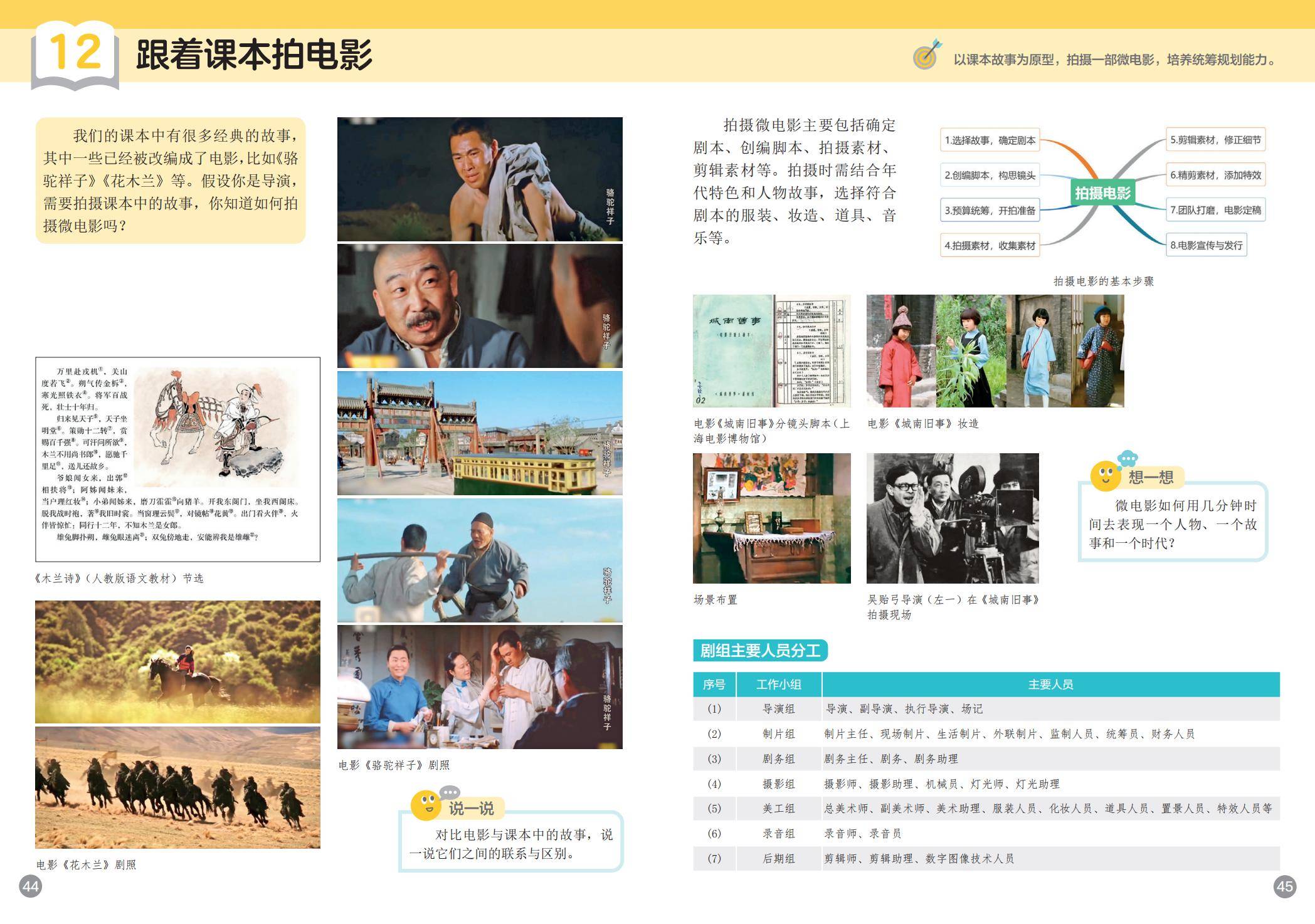
Task: Select the 1.选择故事，确定剧本 node
Action: pyautogui.click(x=990, y=140)
